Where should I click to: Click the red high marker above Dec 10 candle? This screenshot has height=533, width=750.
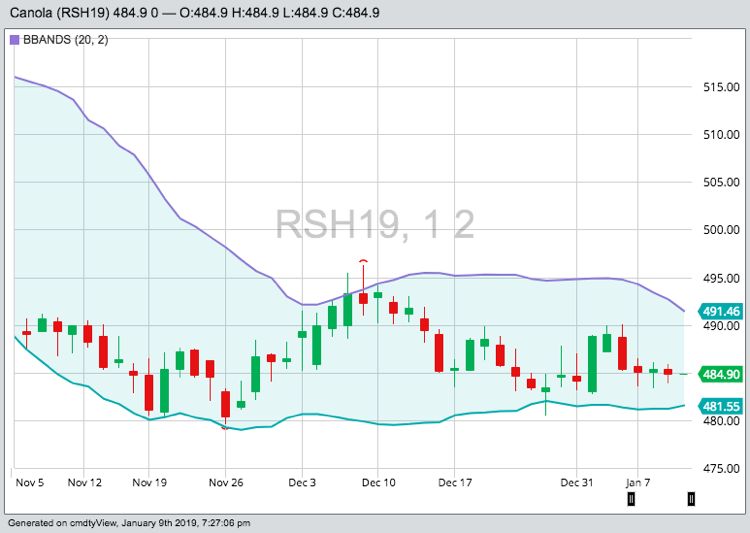pos(364,261)
